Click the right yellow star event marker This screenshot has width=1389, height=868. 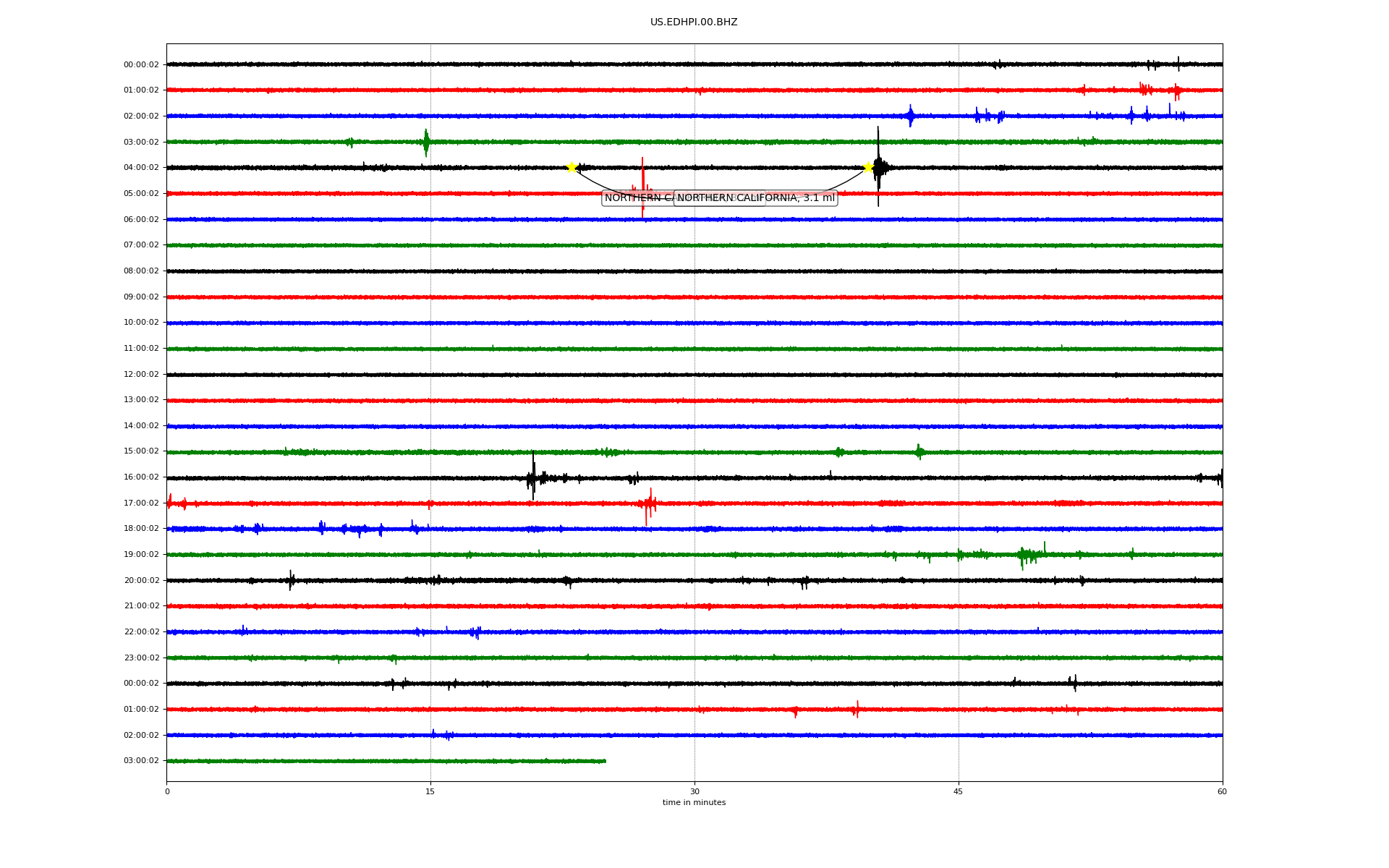[868, 168]
